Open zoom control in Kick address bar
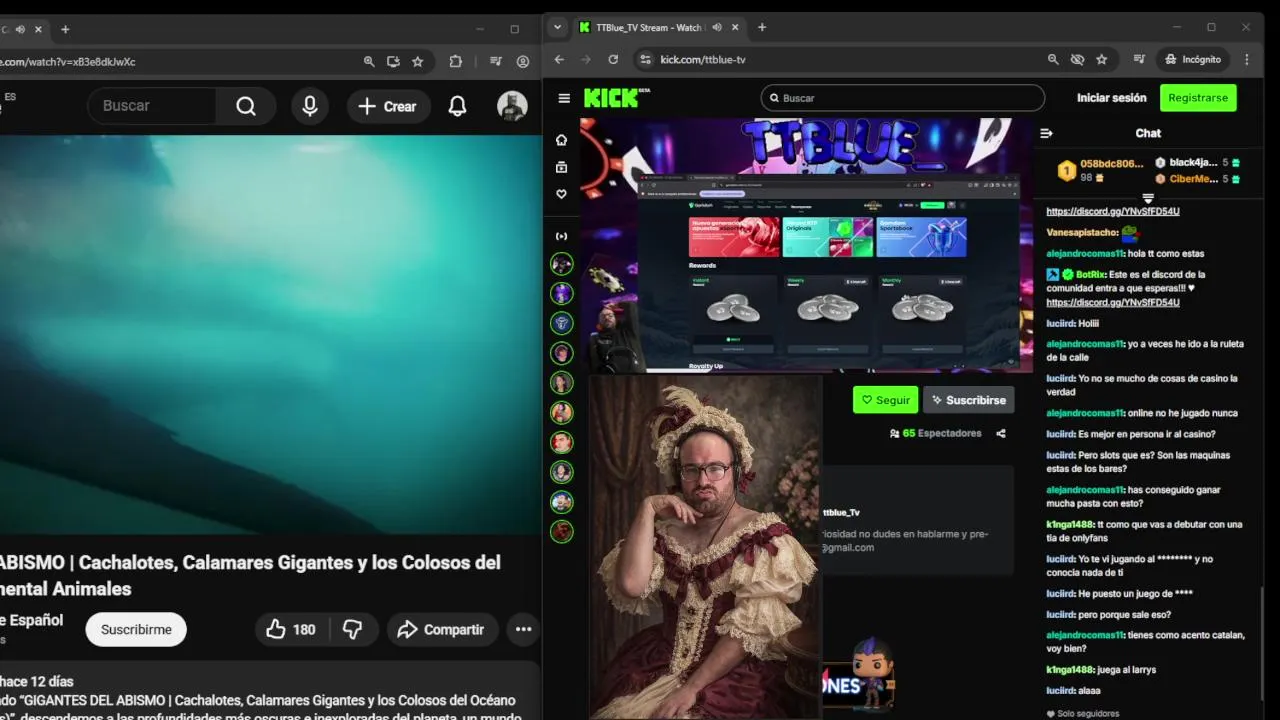Viewport: 1280px width, 720px height. [x=1053, y=59]
